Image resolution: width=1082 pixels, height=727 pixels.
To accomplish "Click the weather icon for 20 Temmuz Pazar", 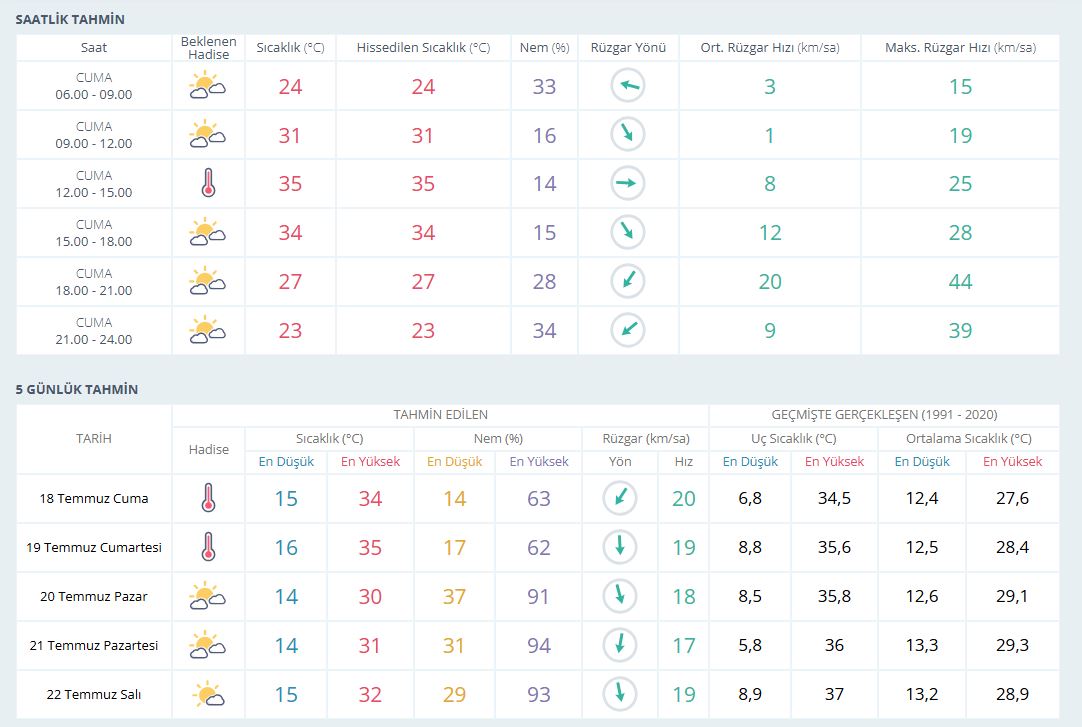I will click(x=208, y=596).
